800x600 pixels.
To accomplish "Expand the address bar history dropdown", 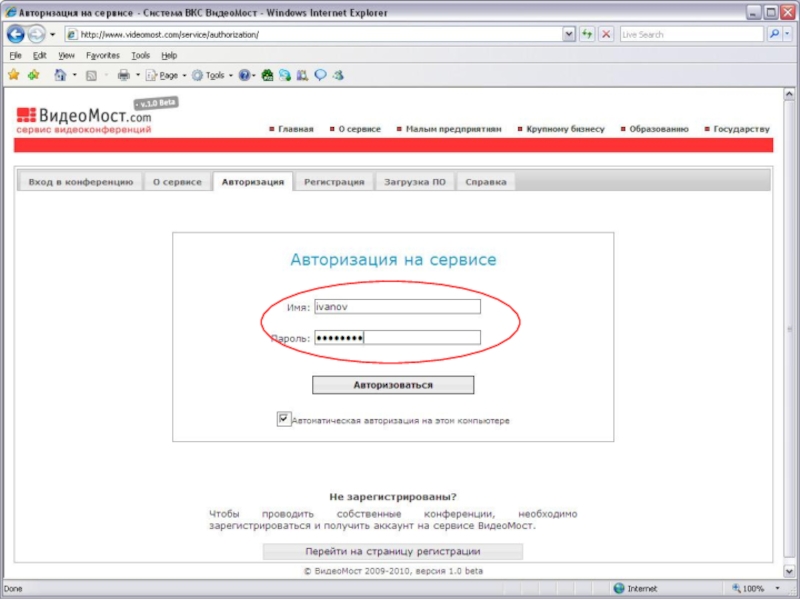I will pos(569,34).
